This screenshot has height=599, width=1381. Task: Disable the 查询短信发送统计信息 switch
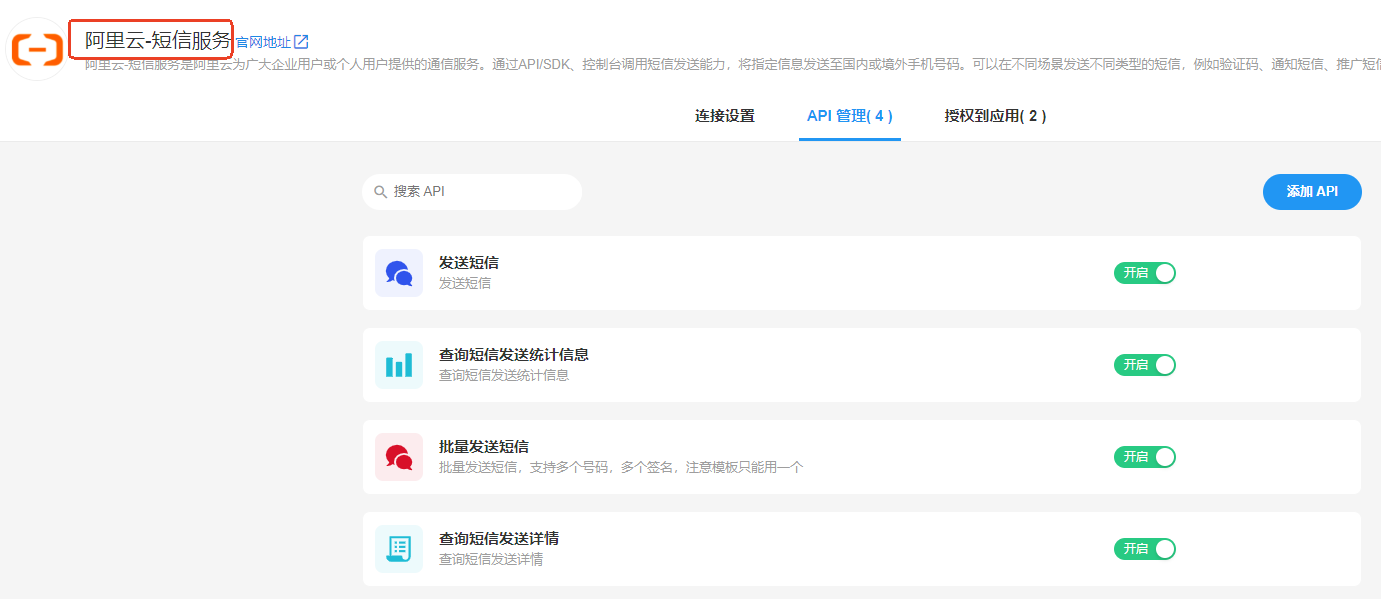[x=1144, y=365]
